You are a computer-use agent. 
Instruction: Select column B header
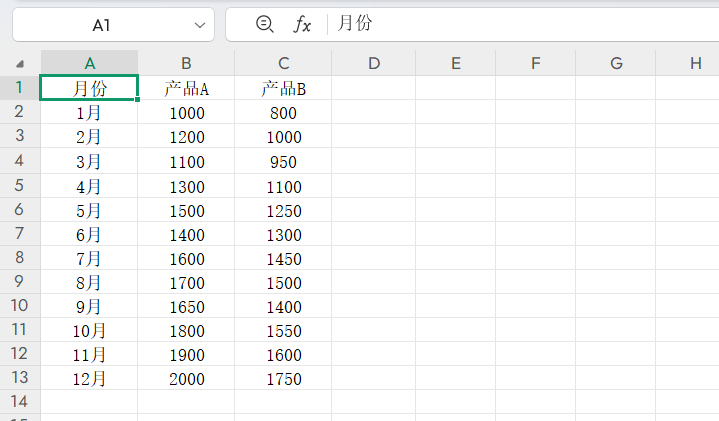(186, 63)
